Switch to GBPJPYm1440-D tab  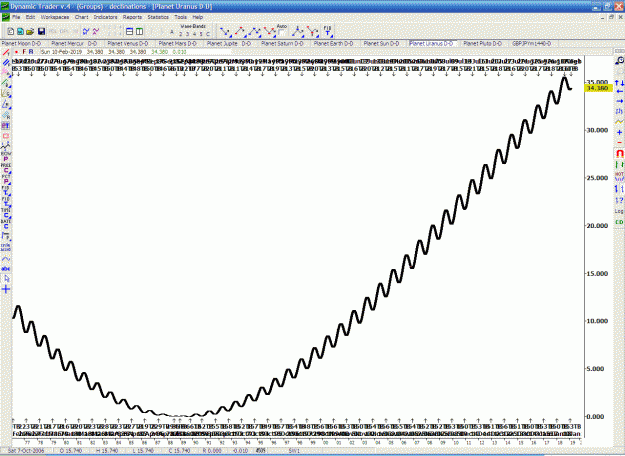[x=532, y=43]
